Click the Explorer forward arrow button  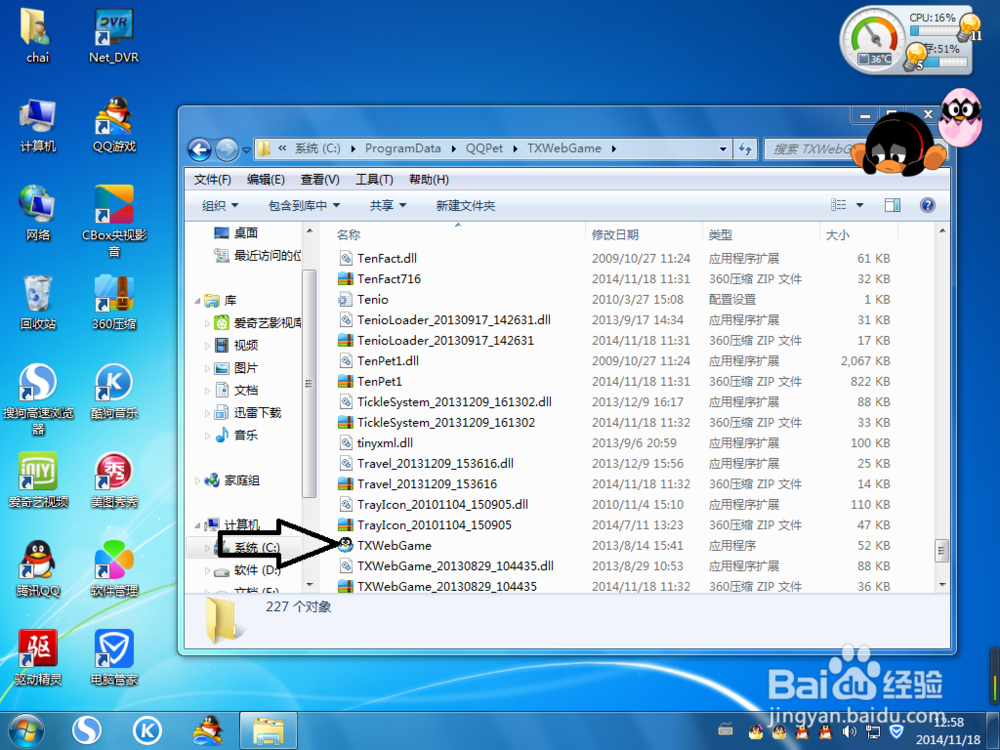(x=226, y=150)
